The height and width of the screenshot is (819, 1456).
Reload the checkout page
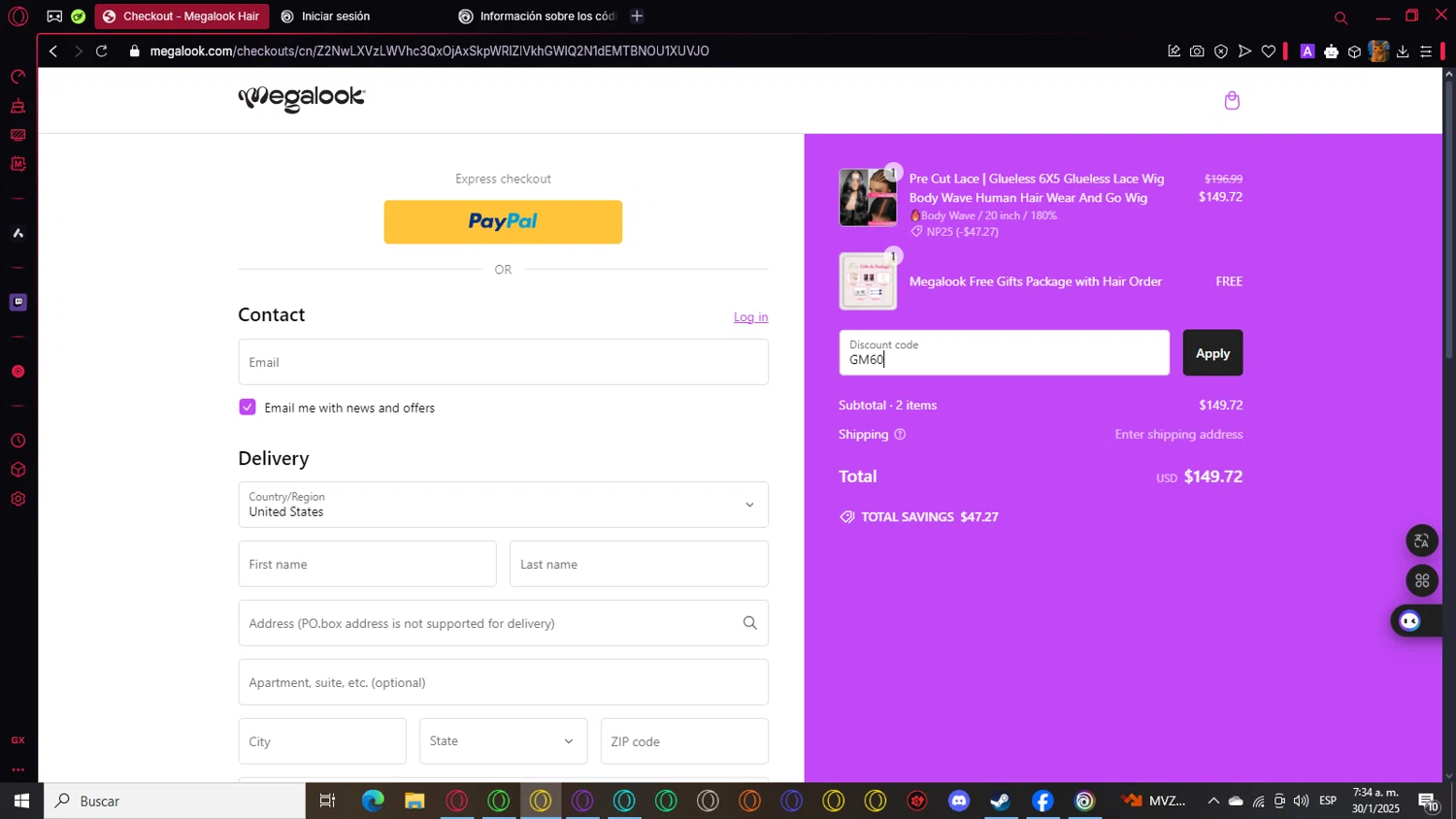[x=102, y=51]
